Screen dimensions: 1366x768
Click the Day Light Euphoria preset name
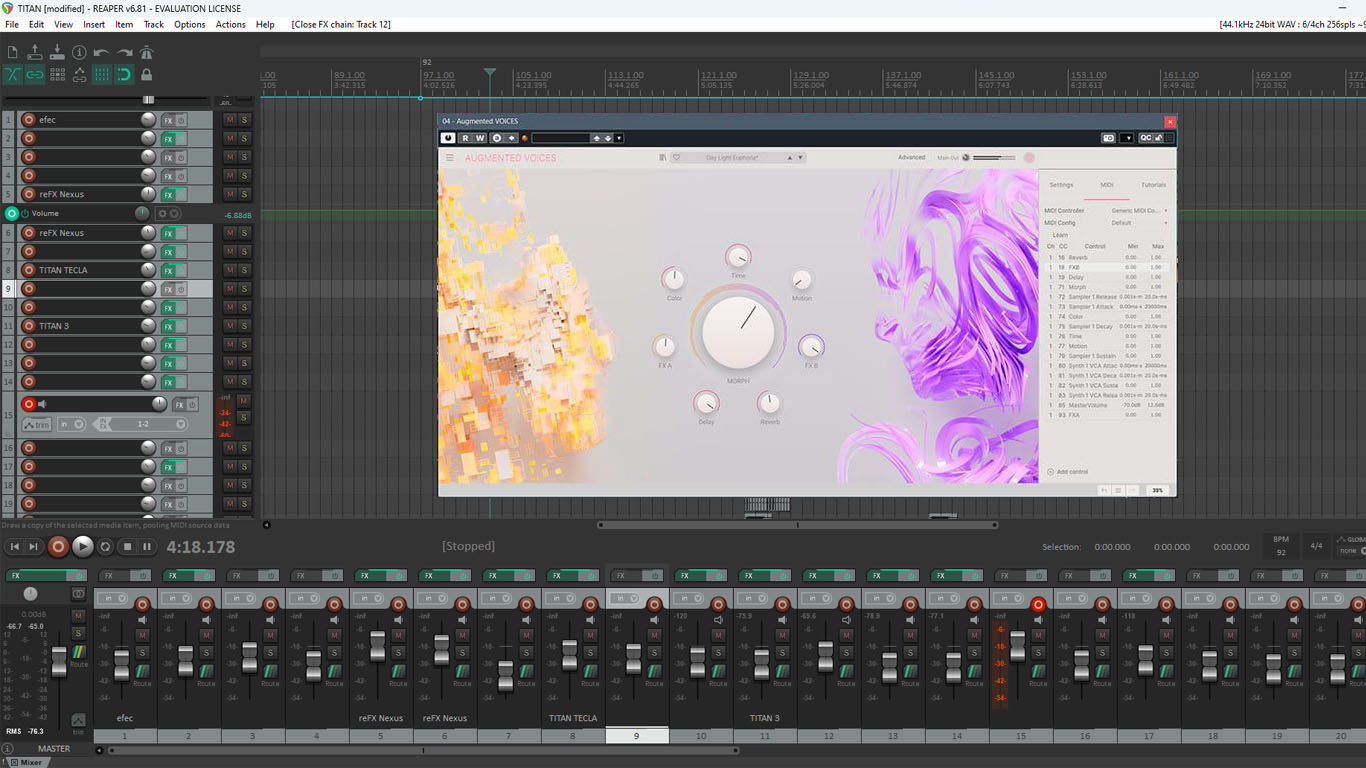[732, 158]
